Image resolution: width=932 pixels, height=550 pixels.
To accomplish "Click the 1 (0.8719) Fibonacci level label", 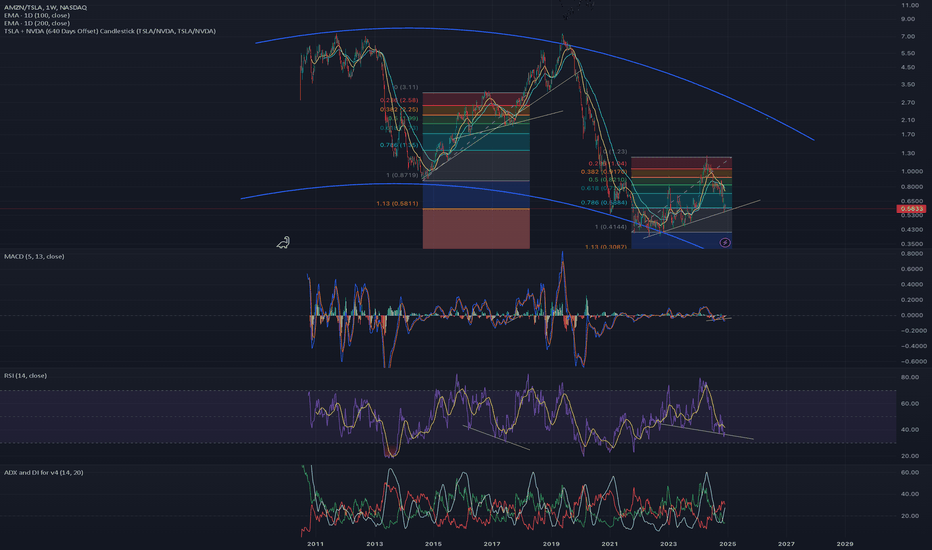I will click(x=402, y=175).
